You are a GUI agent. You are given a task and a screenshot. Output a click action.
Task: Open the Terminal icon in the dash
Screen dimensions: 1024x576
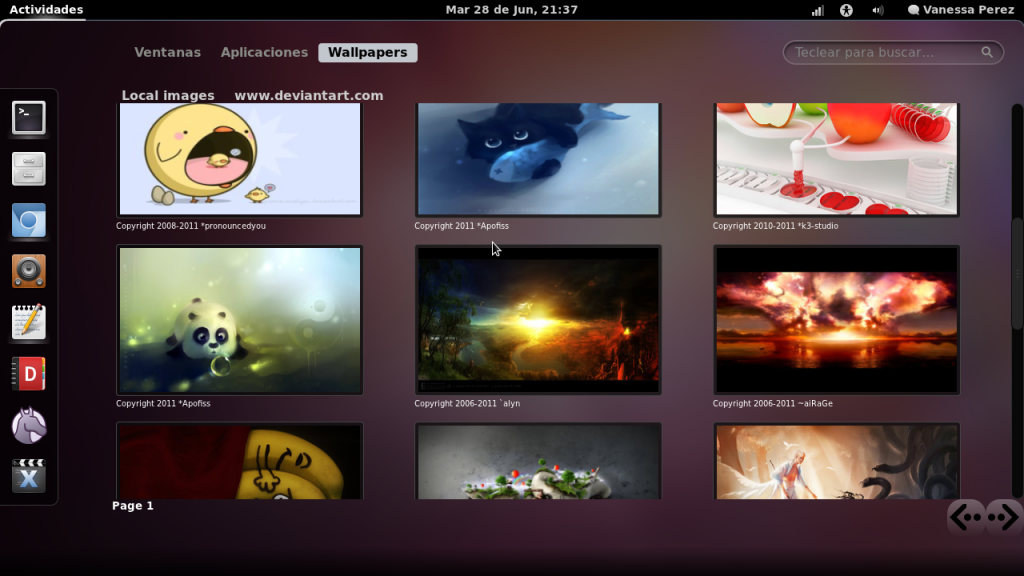29,118
